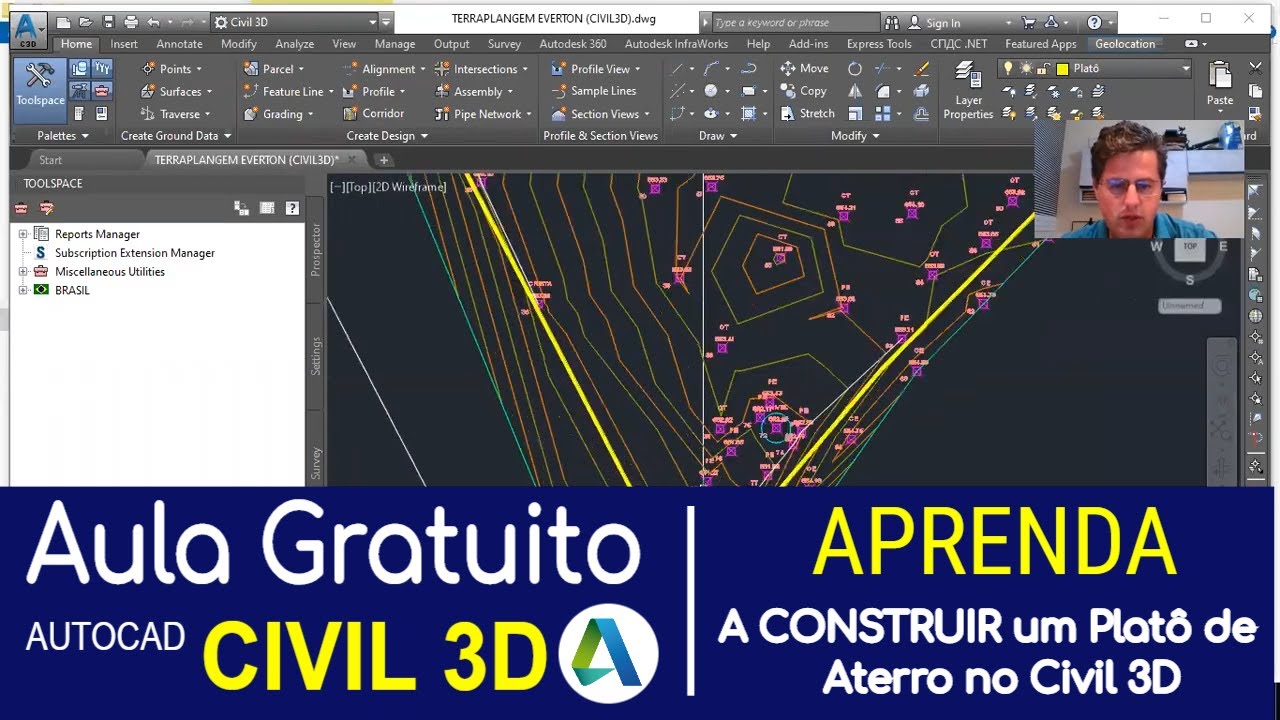Click the TOP face of the ViewCube
Screen dimensions: 1280x720
point(1189,246)
